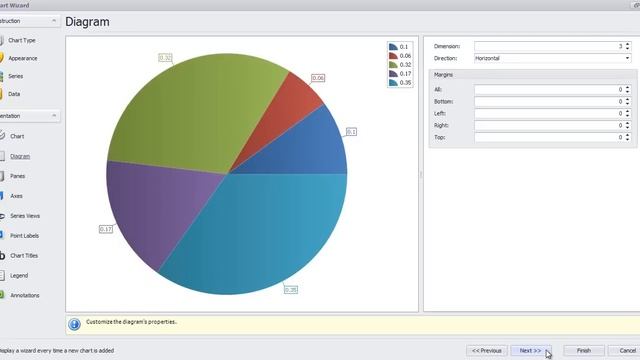Increase the Top margin value
The image size is (640, 360).
click(628, 135)
